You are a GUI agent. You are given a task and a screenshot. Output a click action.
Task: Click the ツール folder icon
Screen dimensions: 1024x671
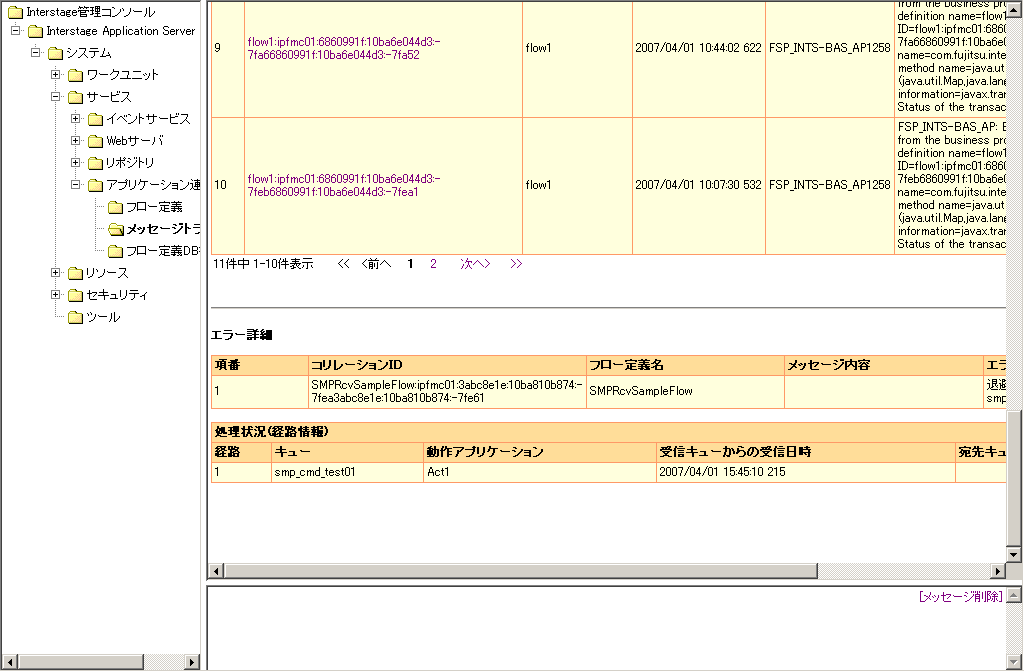pos(75,317)
